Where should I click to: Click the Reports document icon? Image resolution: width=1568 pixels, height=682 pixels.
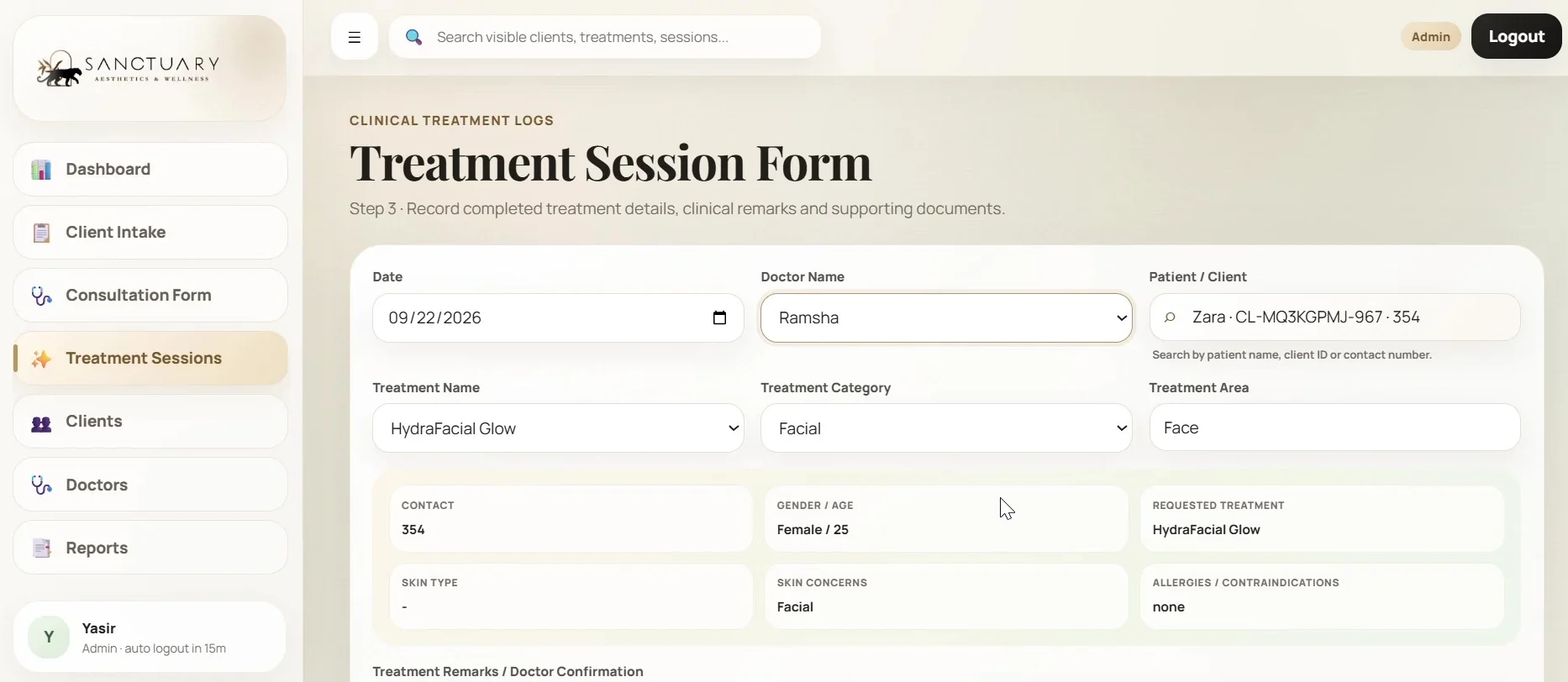pos(41,548)
